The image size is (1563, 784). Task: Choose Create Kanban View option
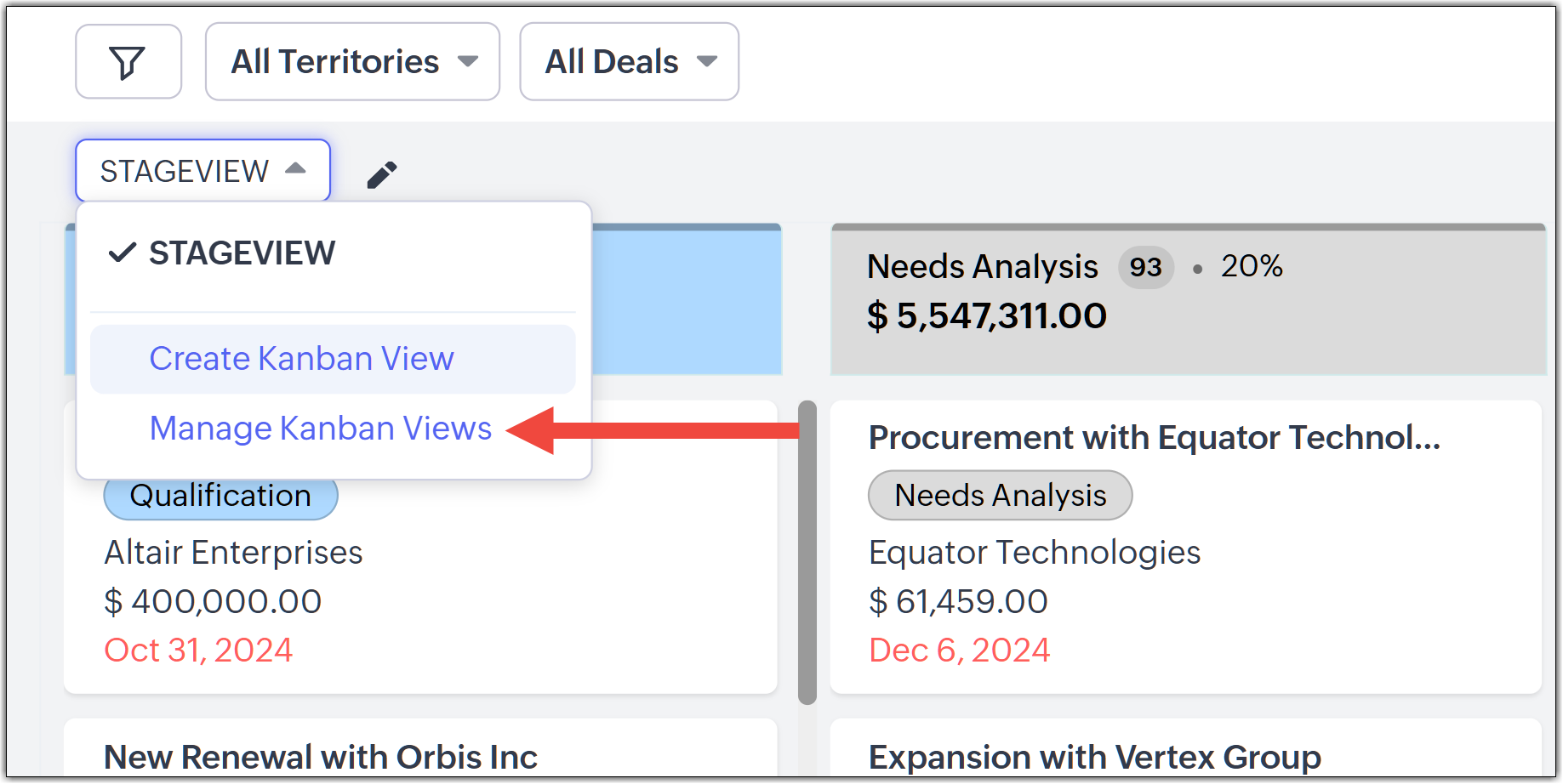click(x=301, y=359)
